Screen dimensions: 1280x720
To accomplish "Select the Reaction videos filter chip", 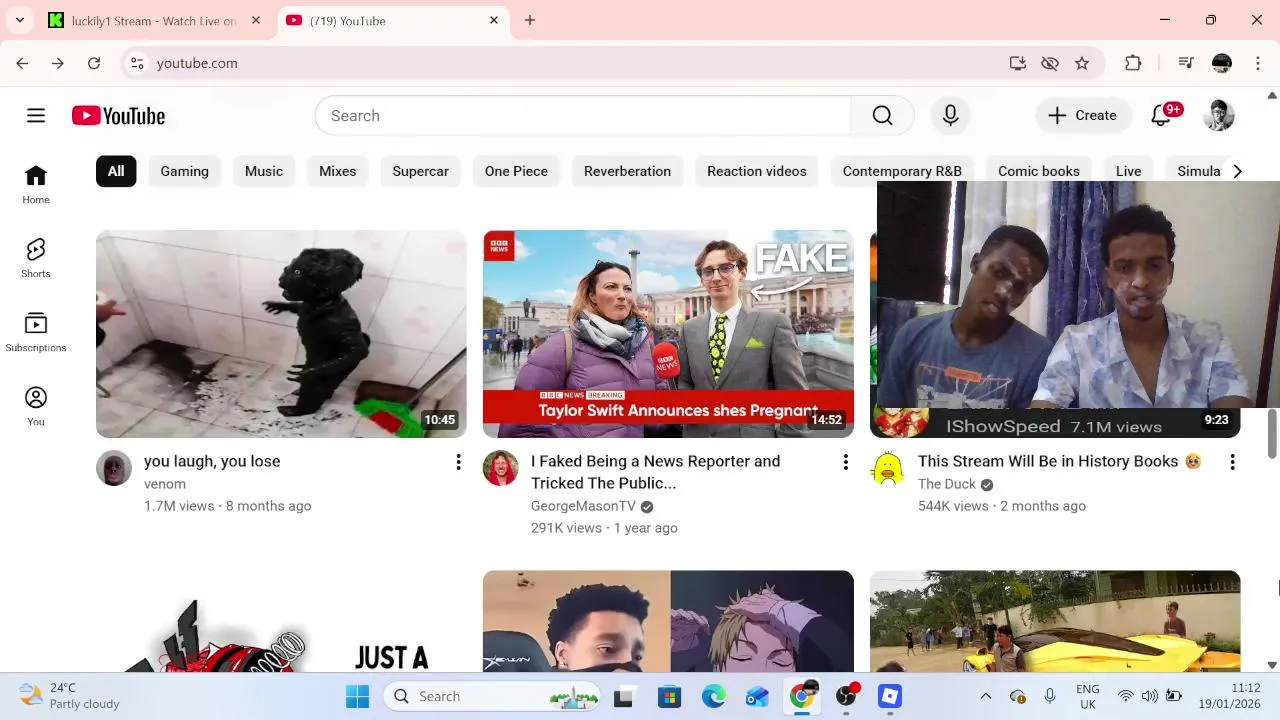I will tap(757, 171).
